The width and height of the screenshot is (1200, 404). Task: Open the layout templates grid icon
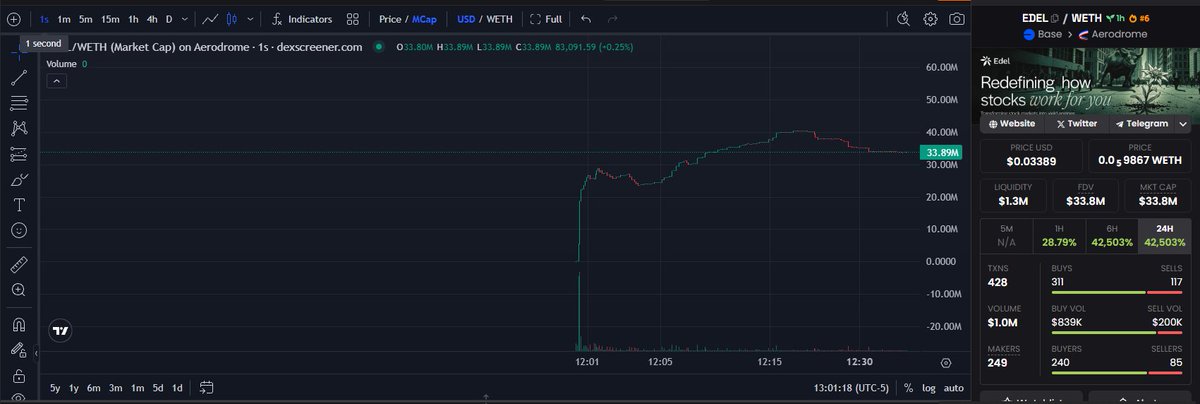tap(353, 18)
